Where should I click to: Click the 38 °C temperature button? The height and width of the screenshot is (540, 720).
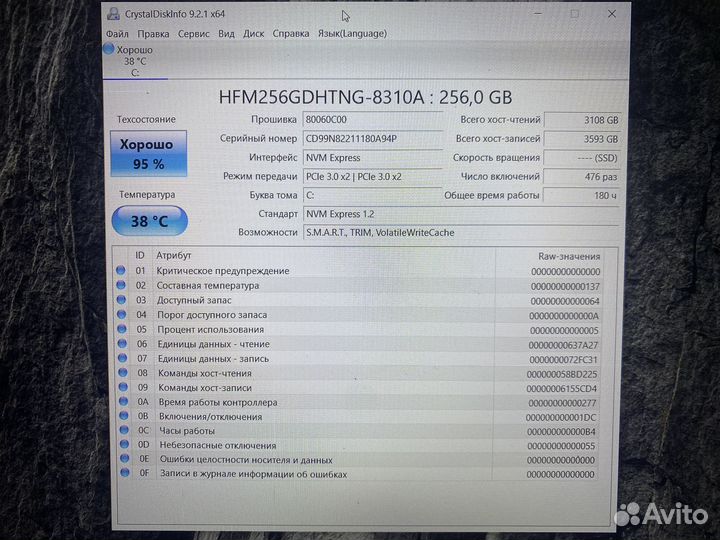coord(150,221)
